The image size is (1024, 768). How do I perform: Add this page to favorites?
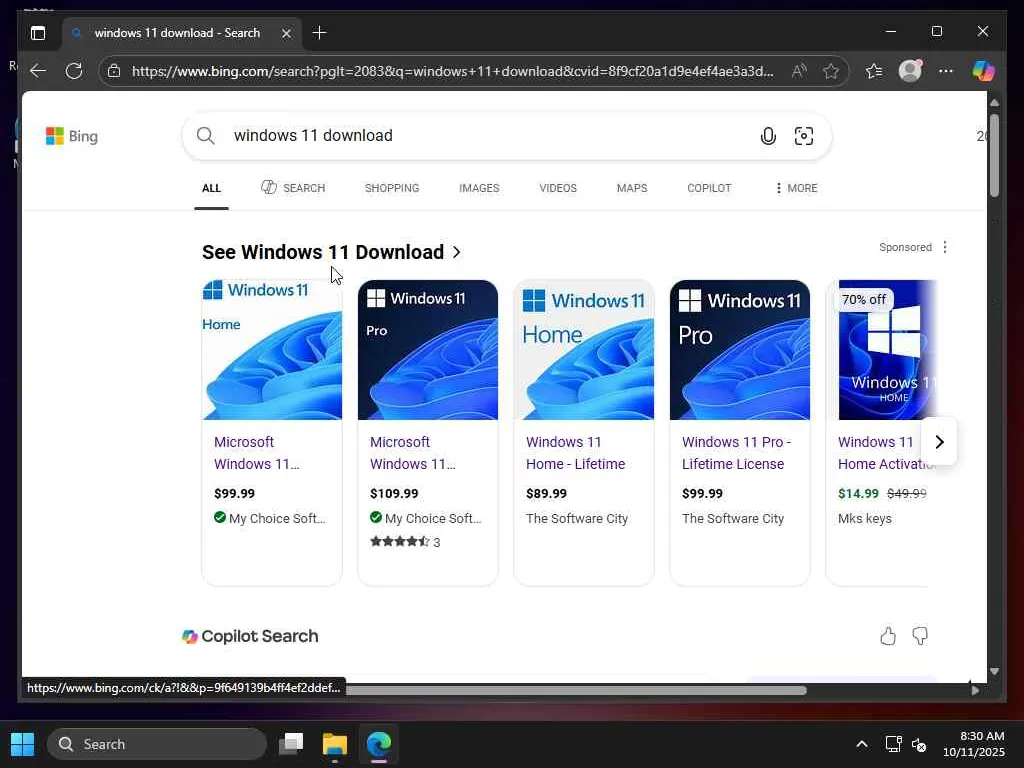(831, 71)
